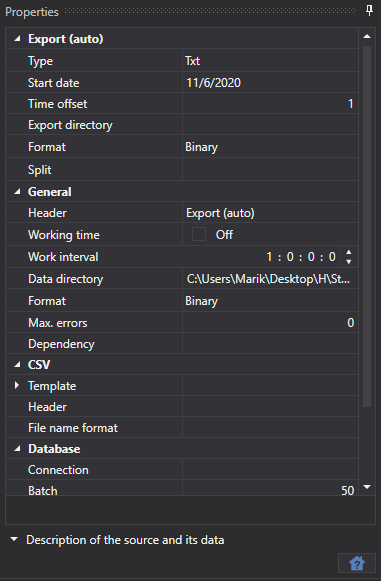
Task: Collapse the source description area
Action: pyautogui.click(x=14, y=540)
